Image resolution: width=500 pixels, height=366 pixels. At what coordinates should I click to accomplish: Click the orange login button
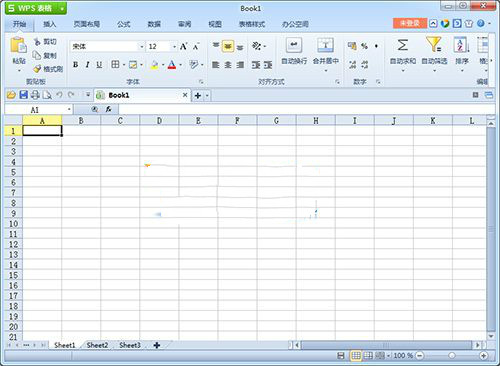(410, 23)
